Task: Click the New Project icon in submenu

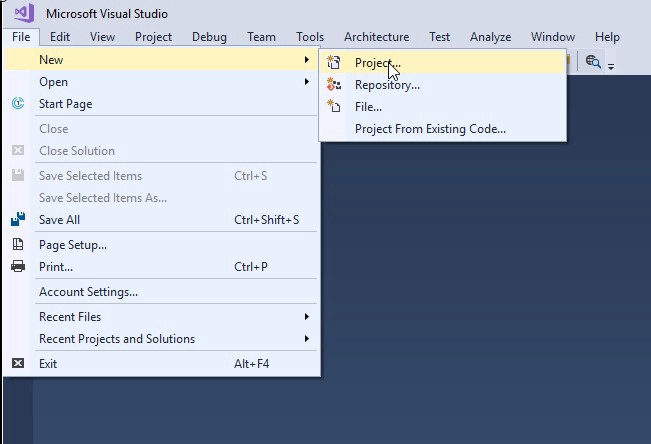Action: point(334,62)
